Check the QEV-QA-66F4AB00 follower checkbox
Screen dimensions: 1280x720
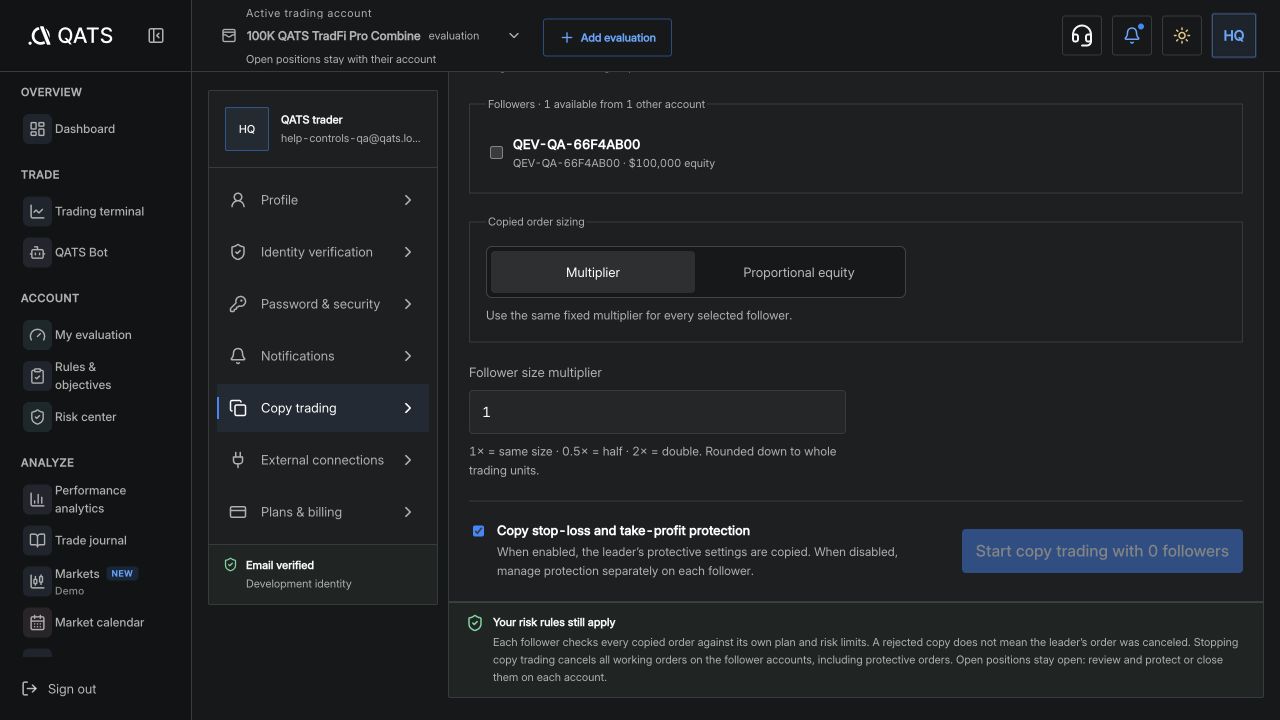pos(496,153)
